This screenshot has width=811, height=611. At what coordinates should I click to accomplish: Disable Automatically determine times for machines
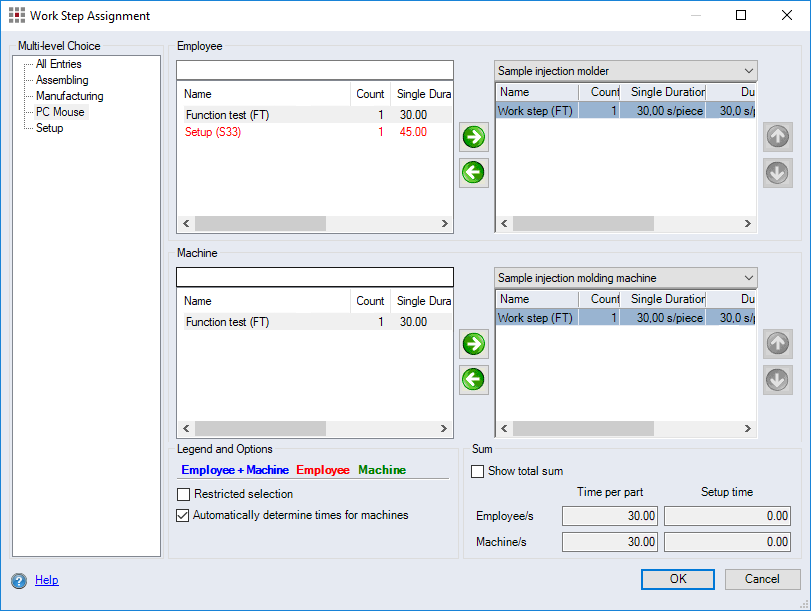183,515
